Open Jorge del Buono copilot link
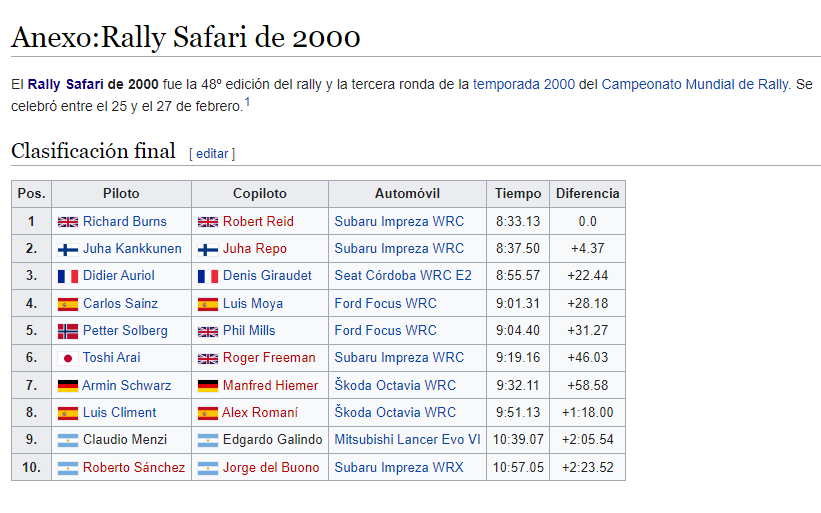821x513 pixels. 271,467
